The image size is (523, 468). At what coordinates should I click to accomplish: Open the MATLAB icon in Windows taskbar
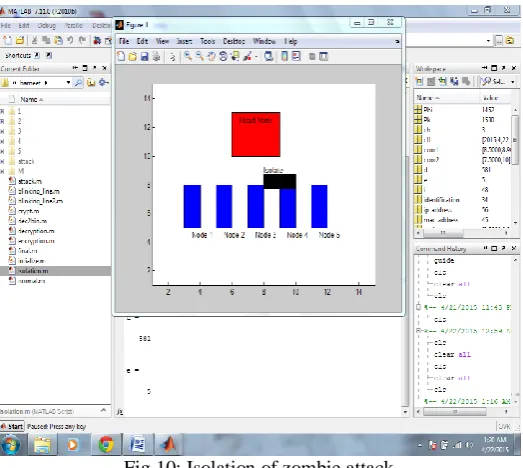point(168,445)
